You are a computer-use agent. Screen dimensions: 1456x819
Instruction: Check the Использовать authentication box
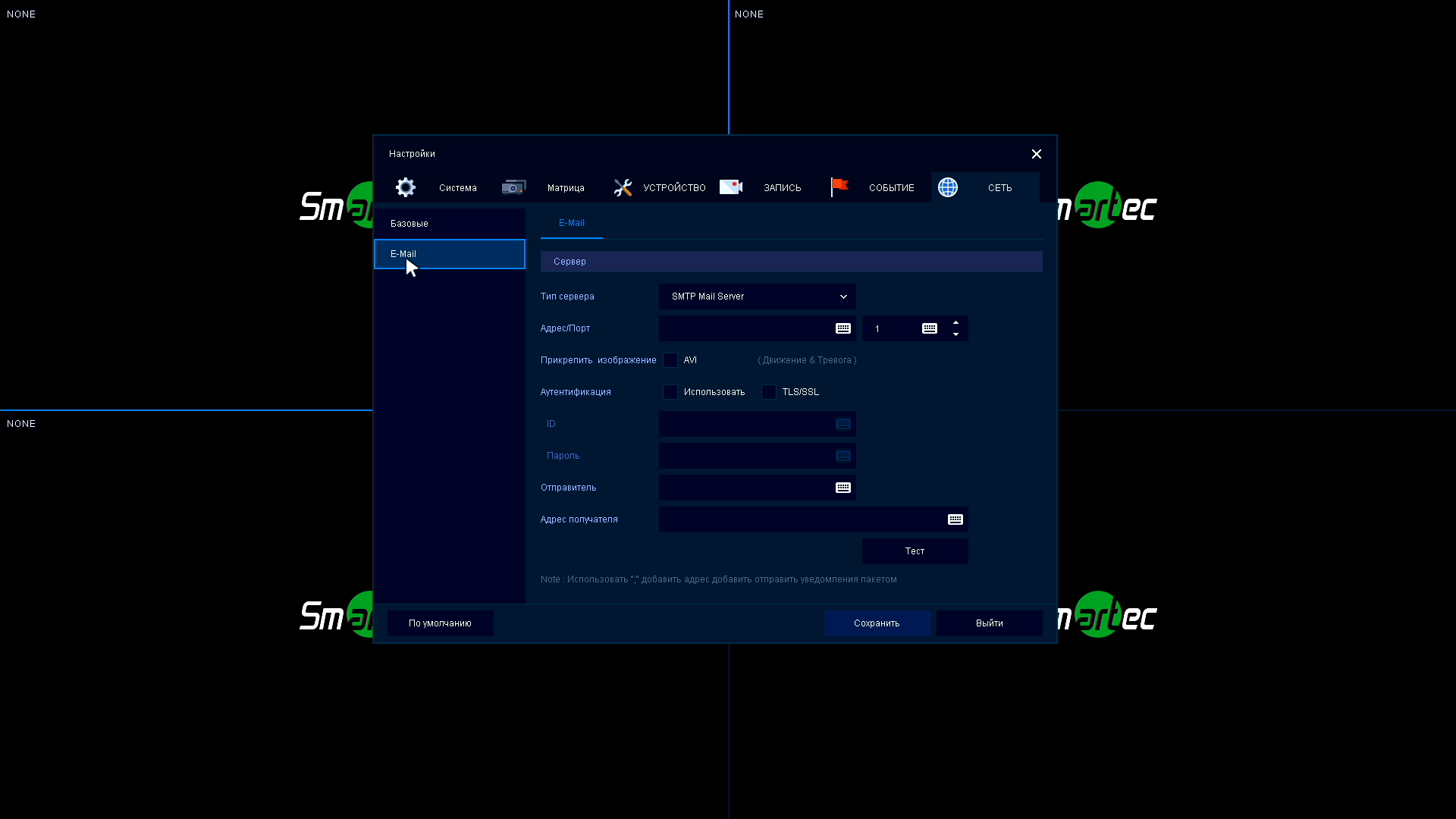670,392
